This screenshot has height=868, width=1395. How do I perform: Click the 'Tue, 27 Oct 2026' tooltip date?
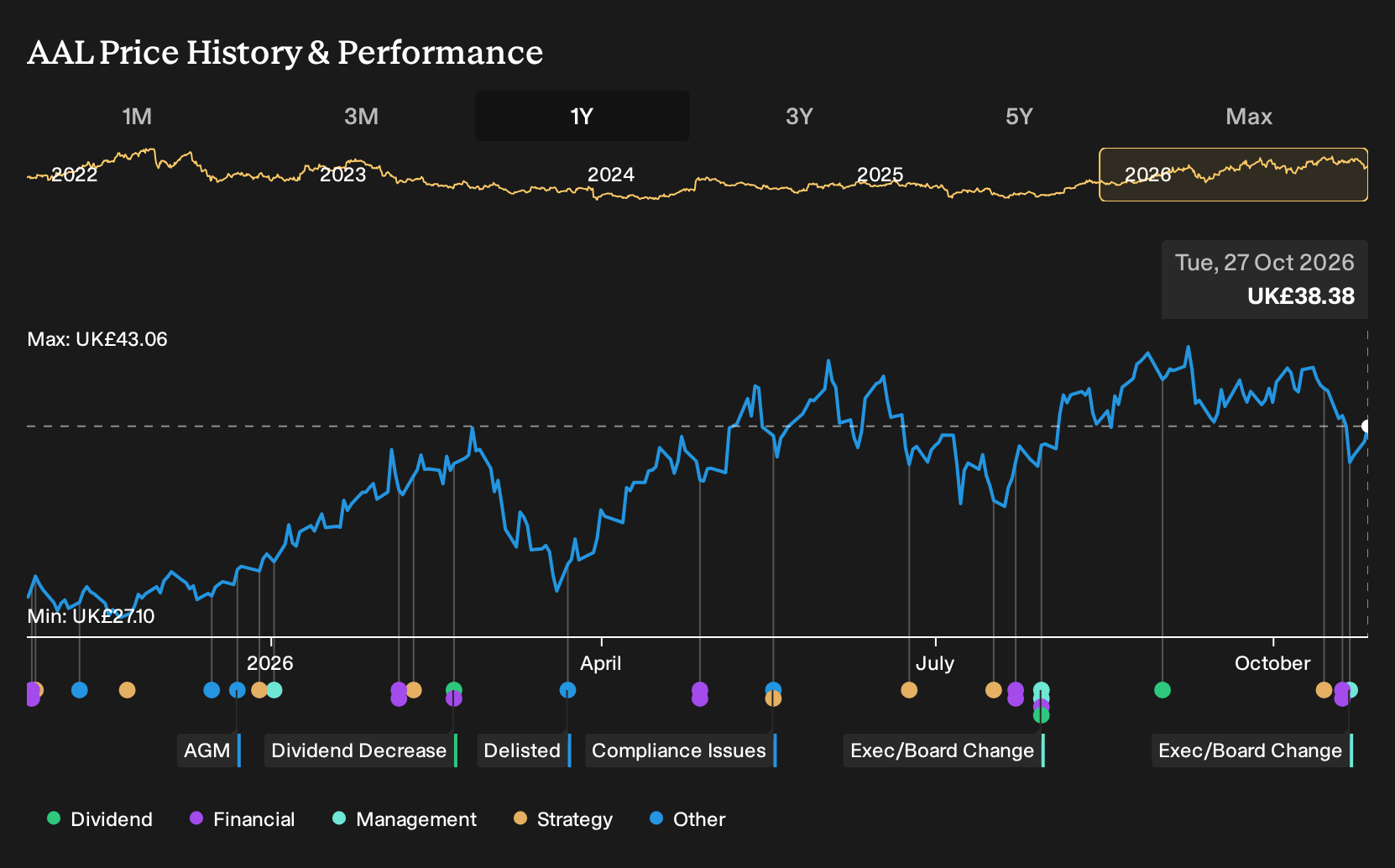1265,263
